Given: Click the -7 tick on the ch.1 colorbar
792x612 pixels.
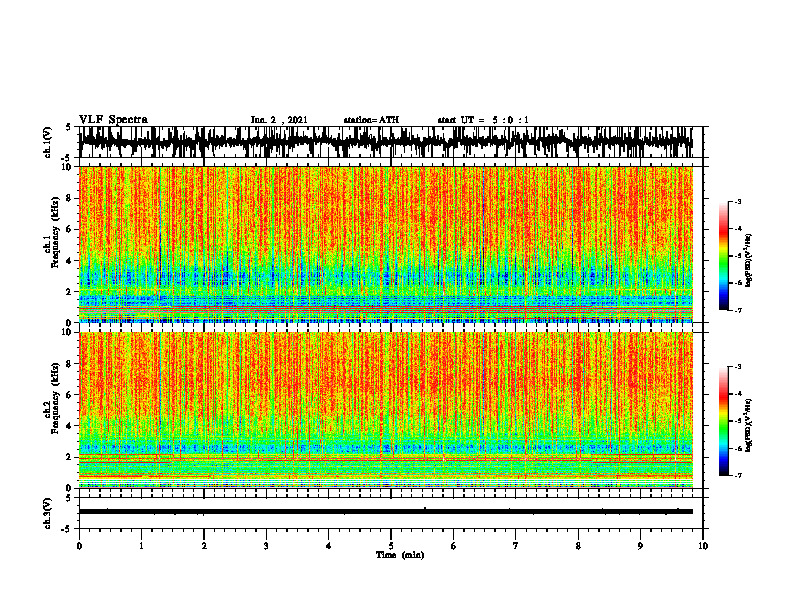Looking at the screenshot, I should 738,310.
